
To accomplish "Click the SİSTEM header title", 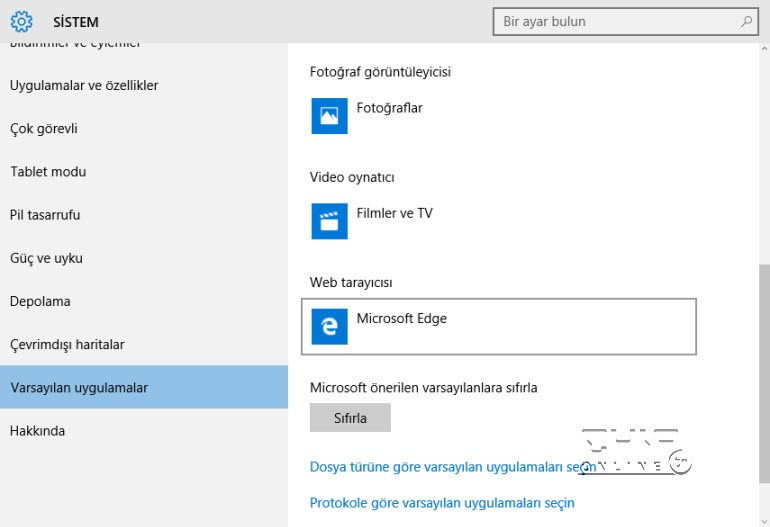I will pyautogui.click(x=76, y=22).
